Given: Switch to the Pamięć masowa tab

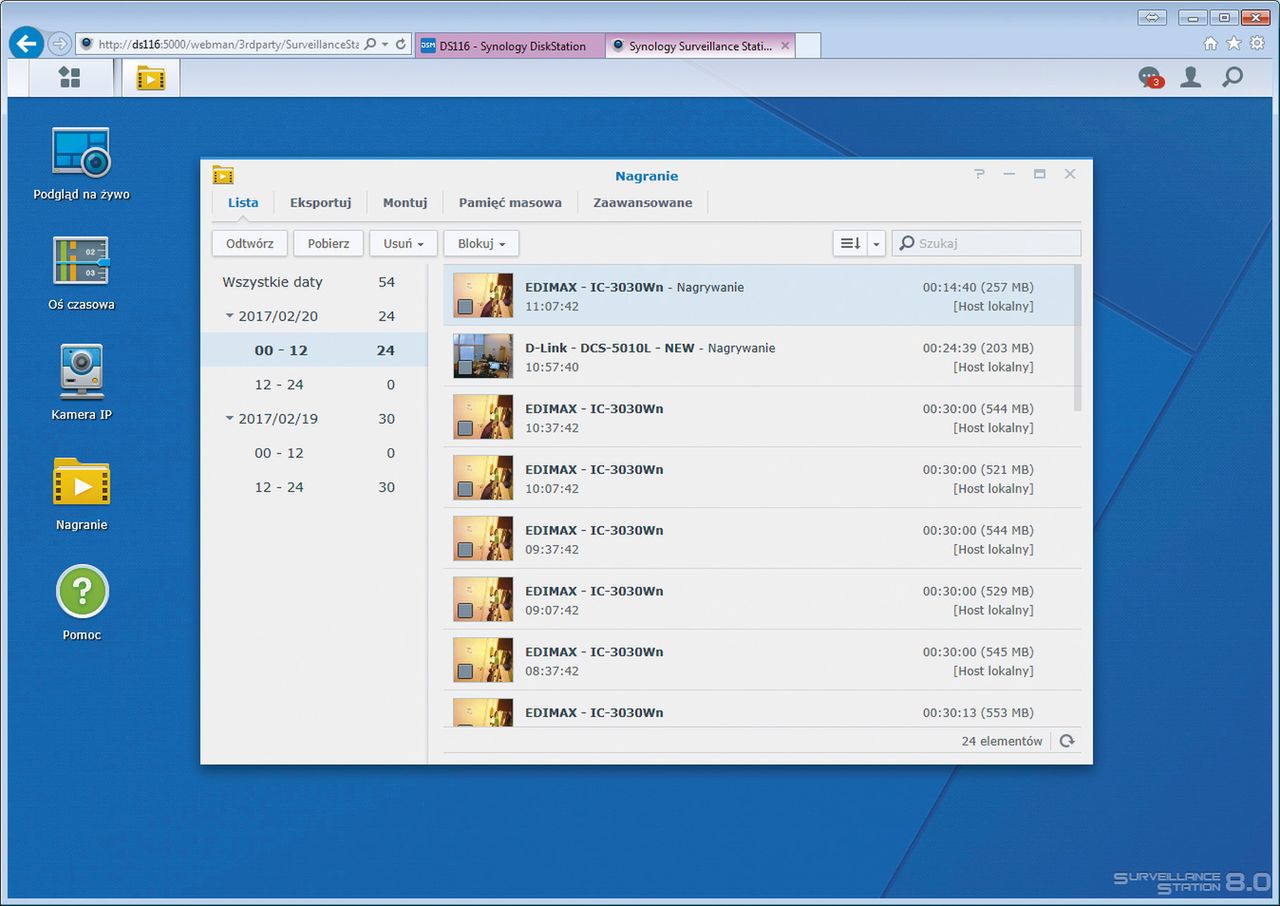Looking at the screenshot, I should (510, 202).
